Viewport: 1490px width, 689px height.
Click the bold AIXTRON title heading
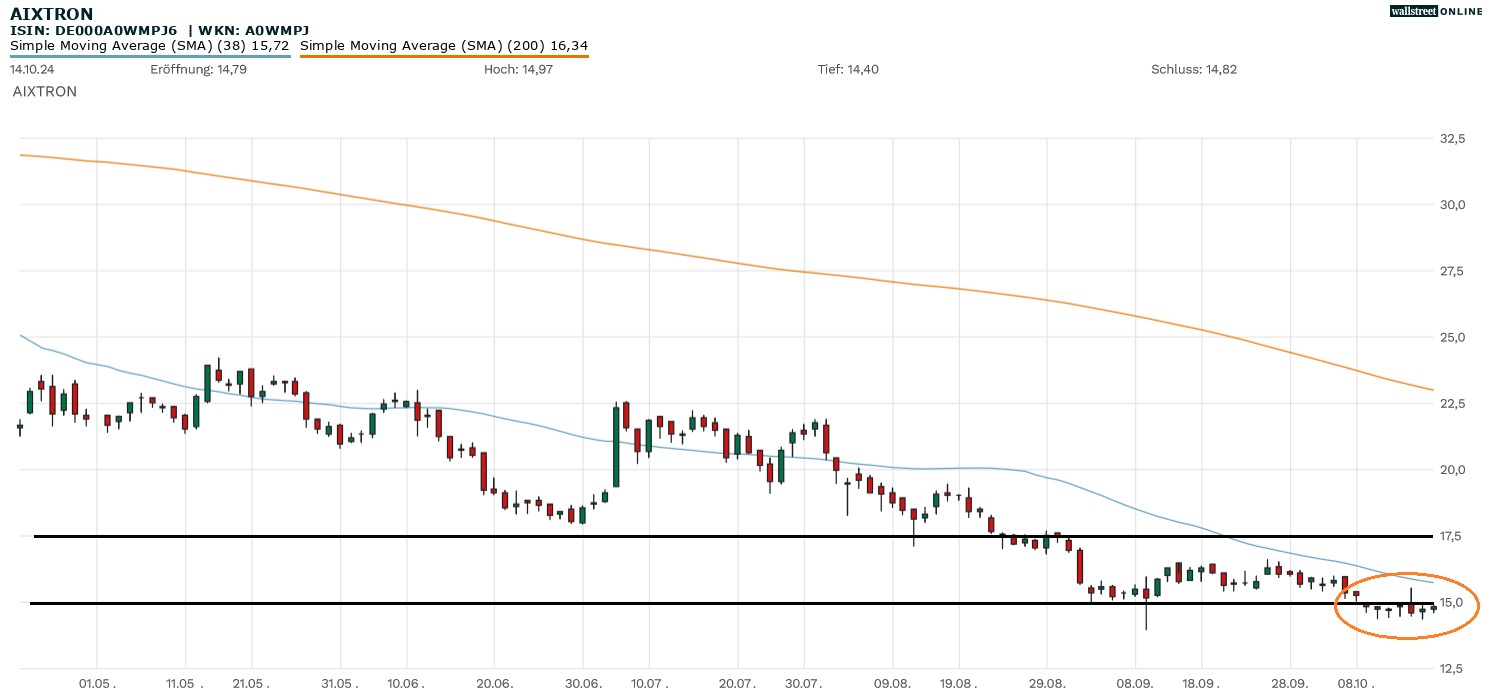(52, 14)
